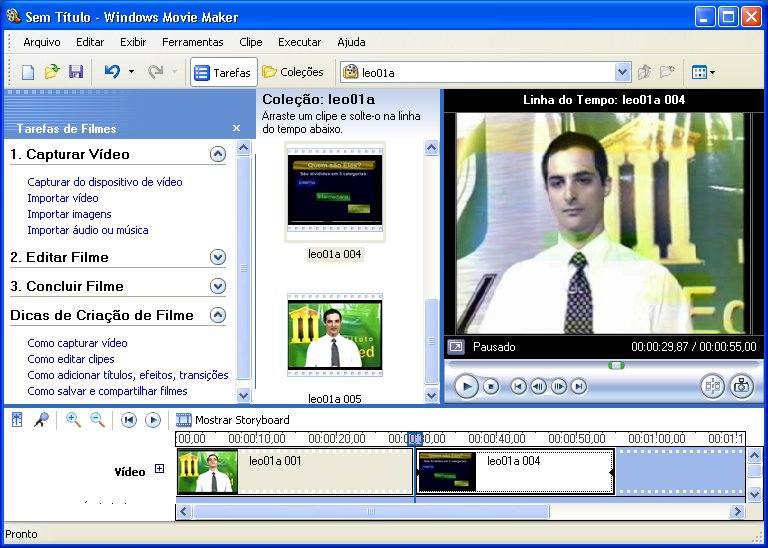The image size is (768, 548).
Task: Click the Split Clip button in preview
Action: (713, 386)
